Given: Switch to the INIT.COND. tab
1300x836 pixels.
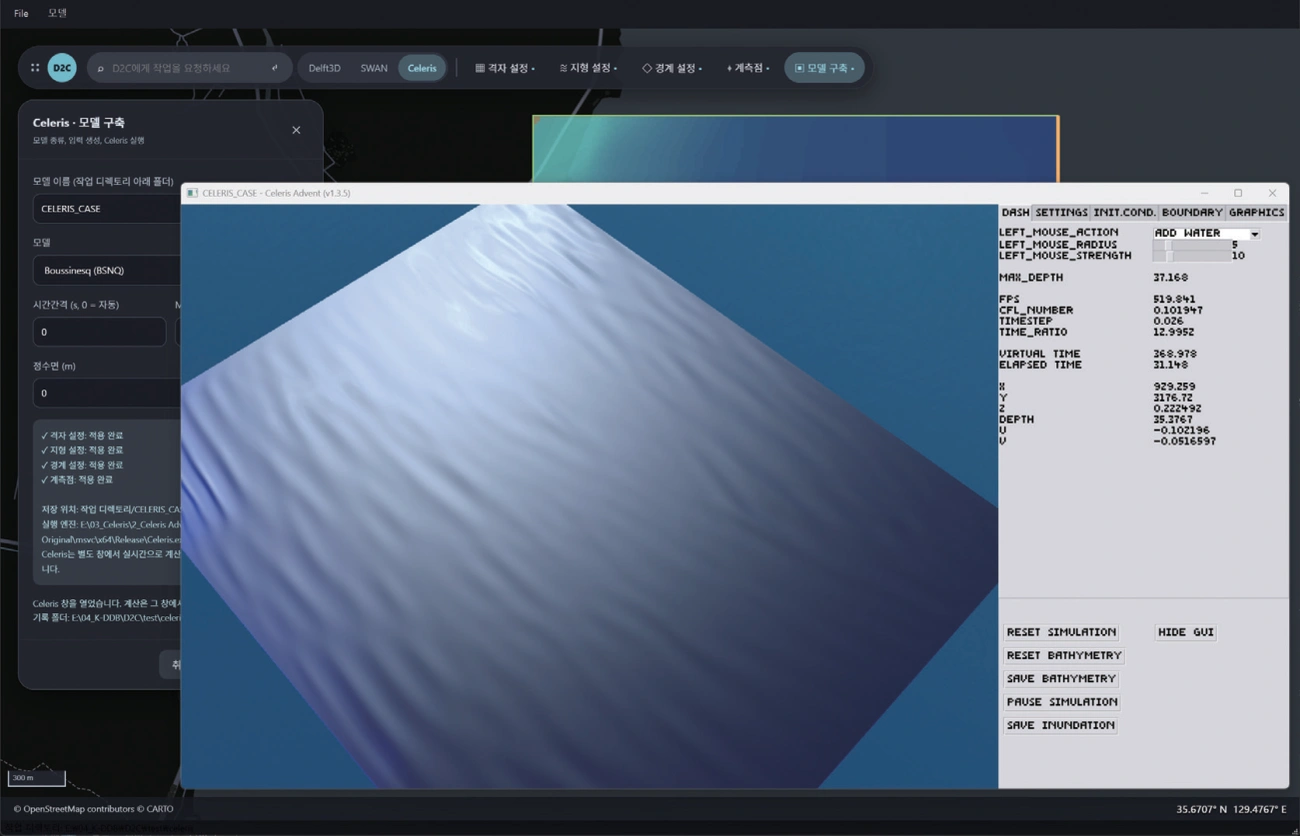Looking at the screenshot, I should [1124, 212].
